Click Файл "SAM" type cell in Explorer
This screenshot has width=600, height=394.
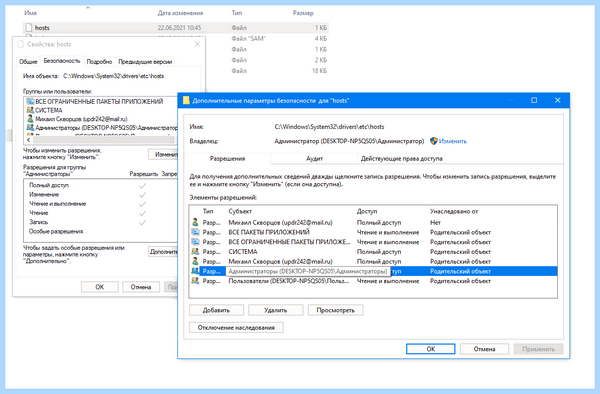[248, 38]
